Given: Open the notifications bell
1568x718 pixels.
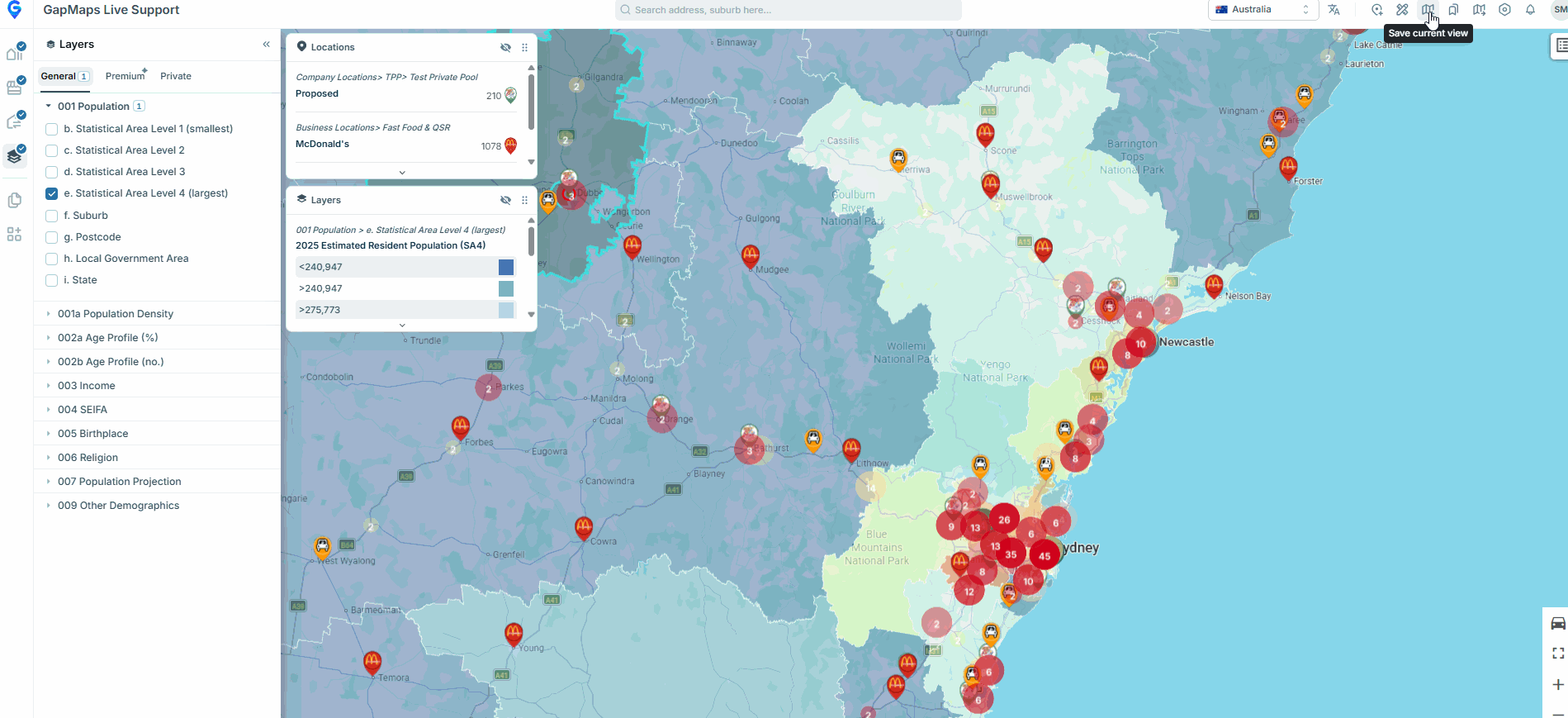Looking at the screenshot, I should (x=1530, y=10).
